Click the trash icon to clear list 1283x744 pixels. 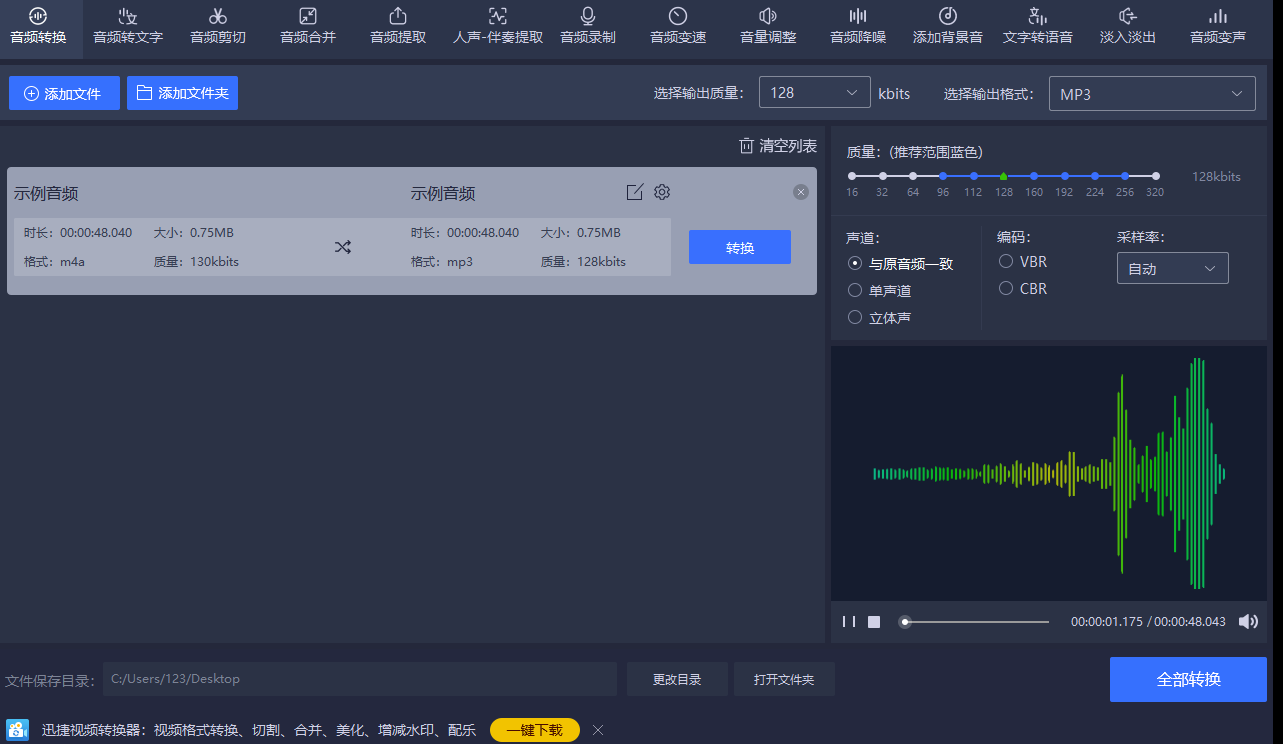click(x=746, y=146)
